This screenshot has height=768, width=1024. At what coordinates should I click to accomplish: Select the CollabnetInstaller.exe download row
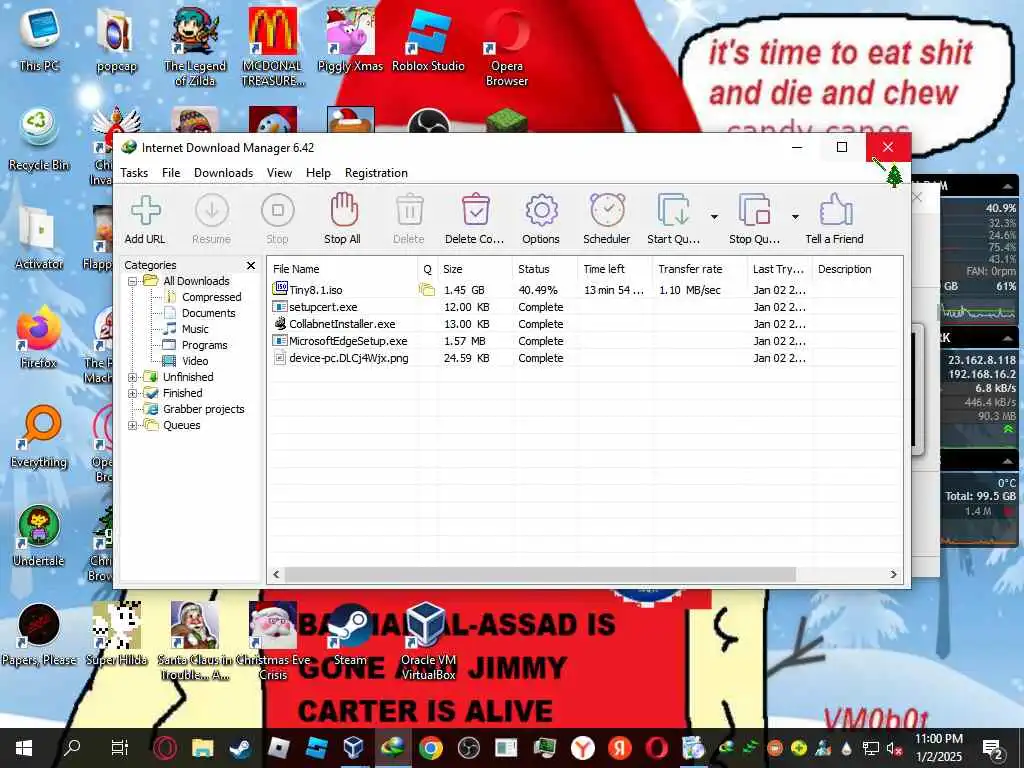click(585, 324)
